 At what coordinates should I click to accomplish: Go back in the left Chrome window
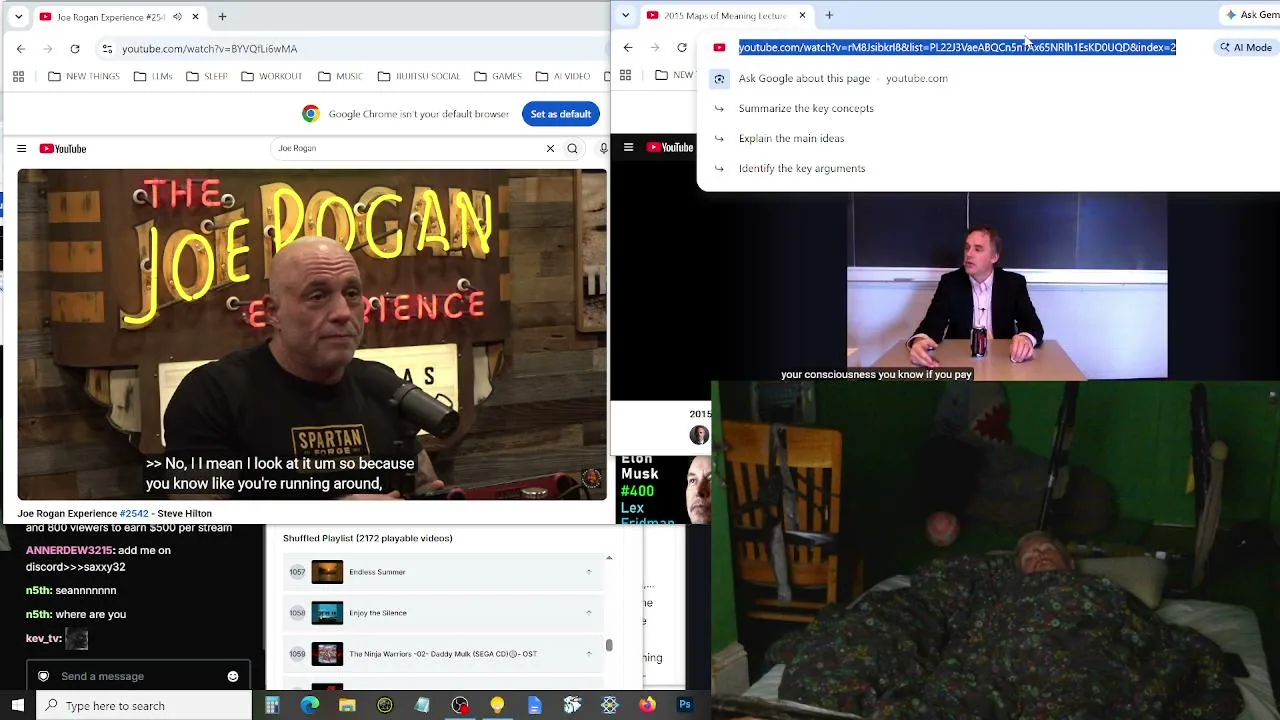(21, 48)
